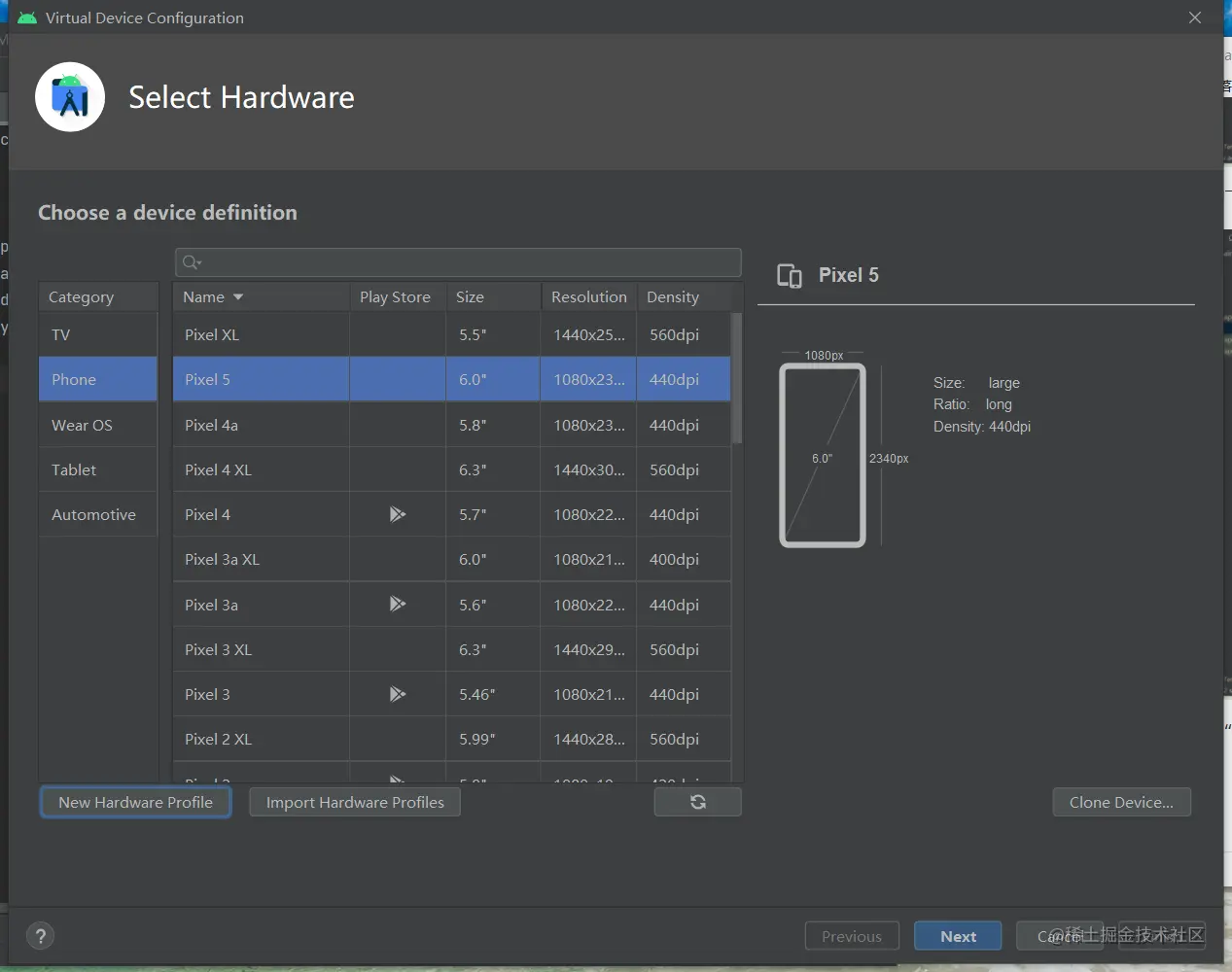1232x972 pixels.
Task: Select the Pixel 4 XL device row
Action: [x=451, y=469]
